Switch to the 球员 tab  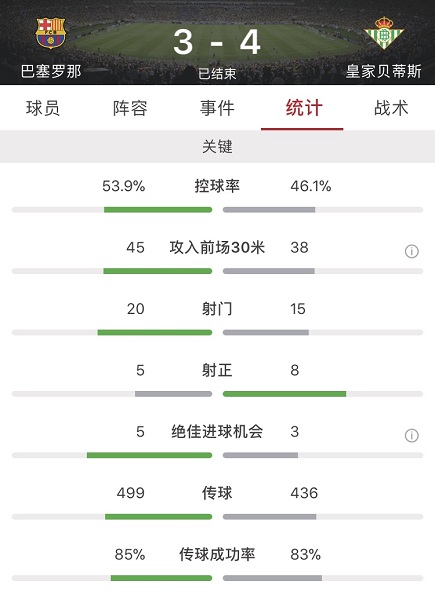click(43, 108)
